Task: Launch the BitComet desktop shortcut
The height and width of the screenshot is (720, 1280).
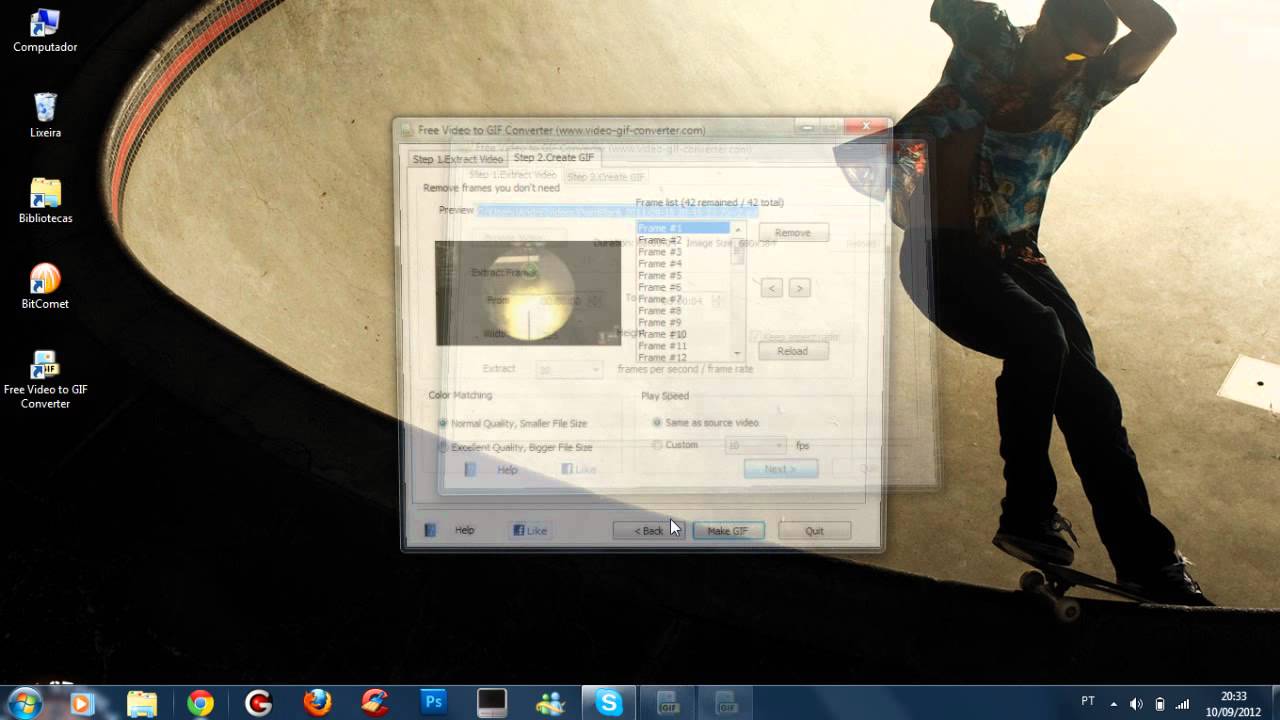Action: 45,287
